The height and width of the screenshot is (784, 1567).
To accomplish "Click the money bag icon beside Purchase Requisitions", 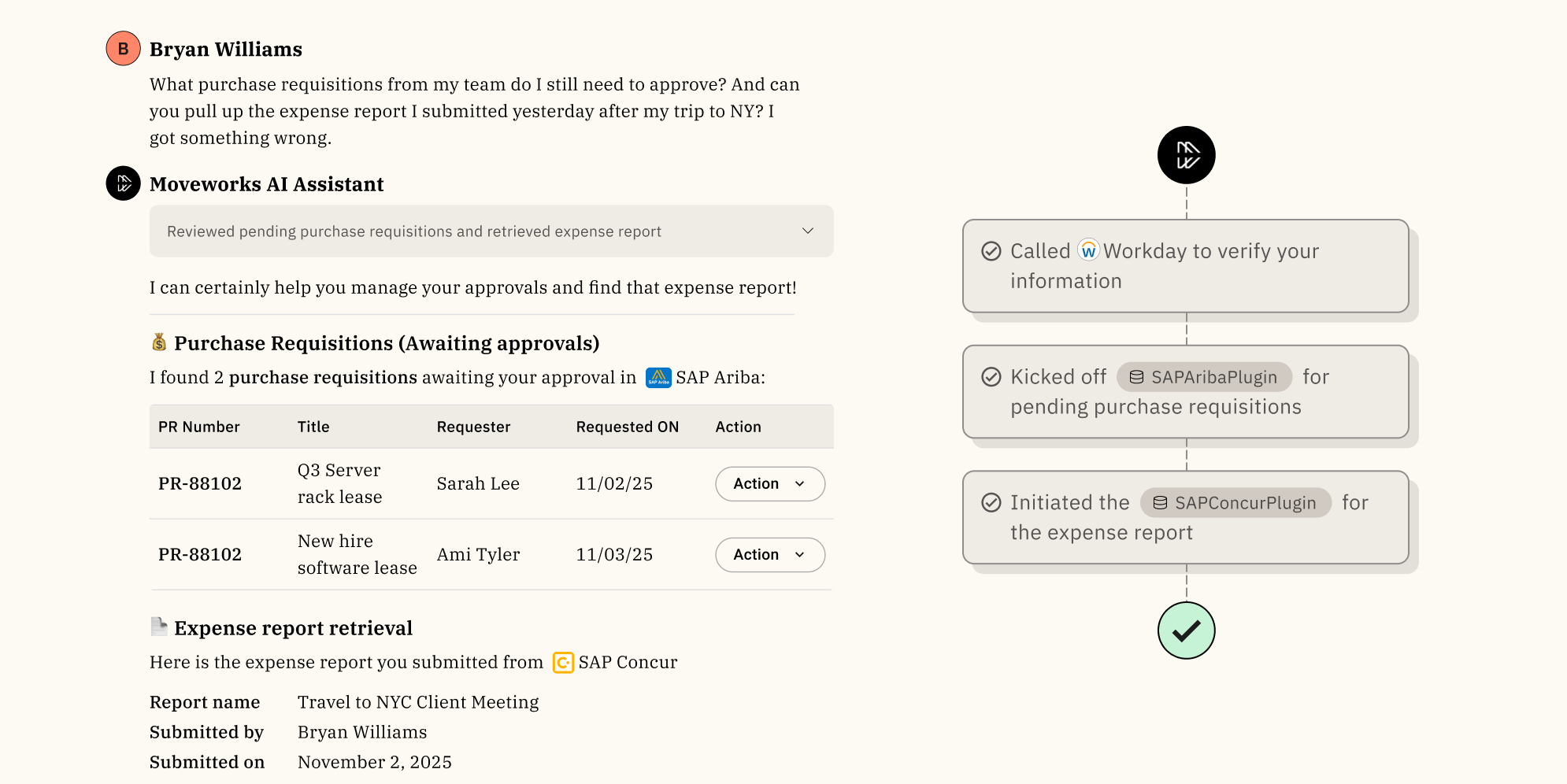I will coord(159,342).
